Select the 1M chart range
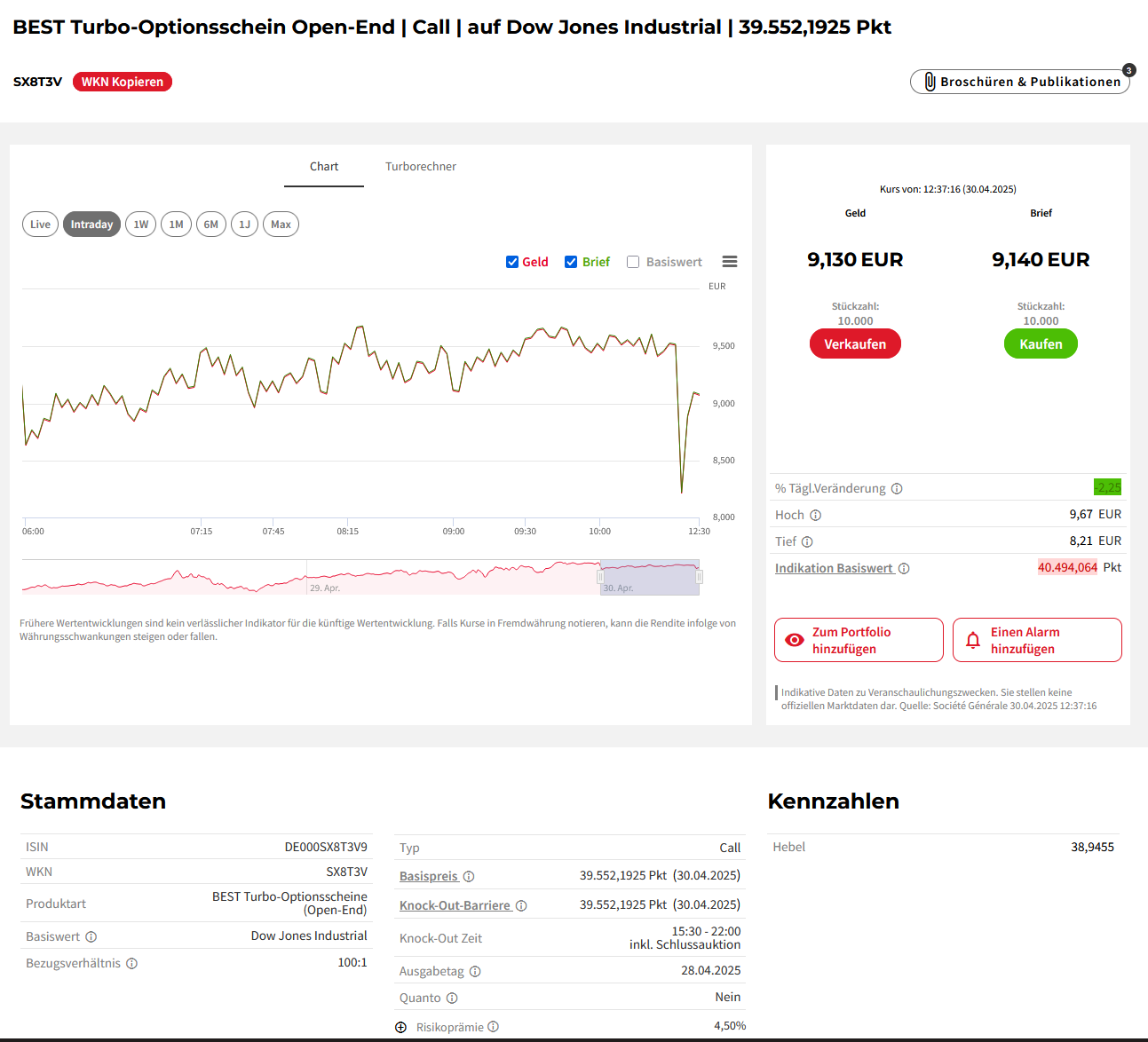This screenshot has width=1148, height=1042. pyautogui.click(x=177, y=225)
